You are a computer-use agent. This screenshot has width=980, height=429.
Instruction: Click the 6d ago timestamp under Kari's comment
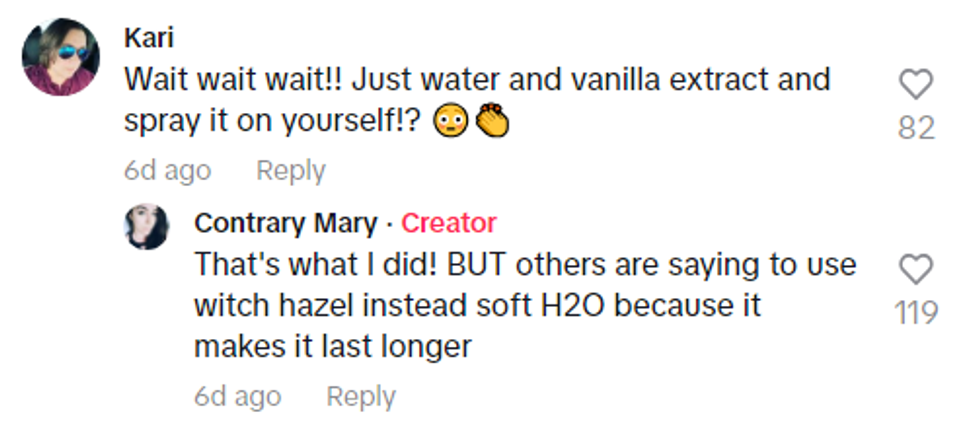point(167,171)
